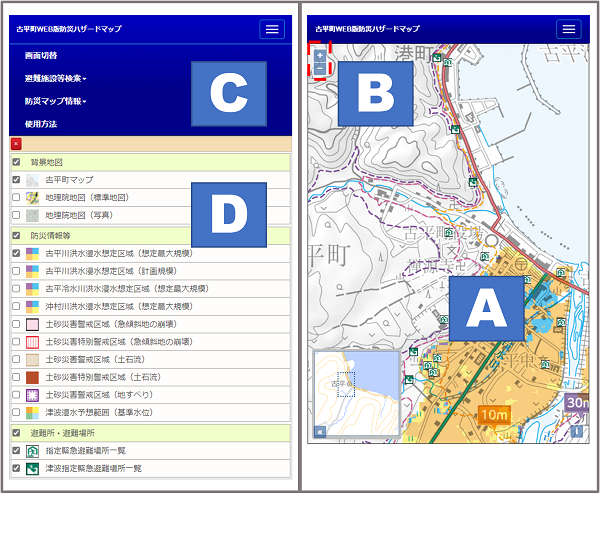This screenshot has width=600, height=538.
Task: Check 津波浸水予想範囲（基準水位） checkbox
Action: (x=16, y=412)
